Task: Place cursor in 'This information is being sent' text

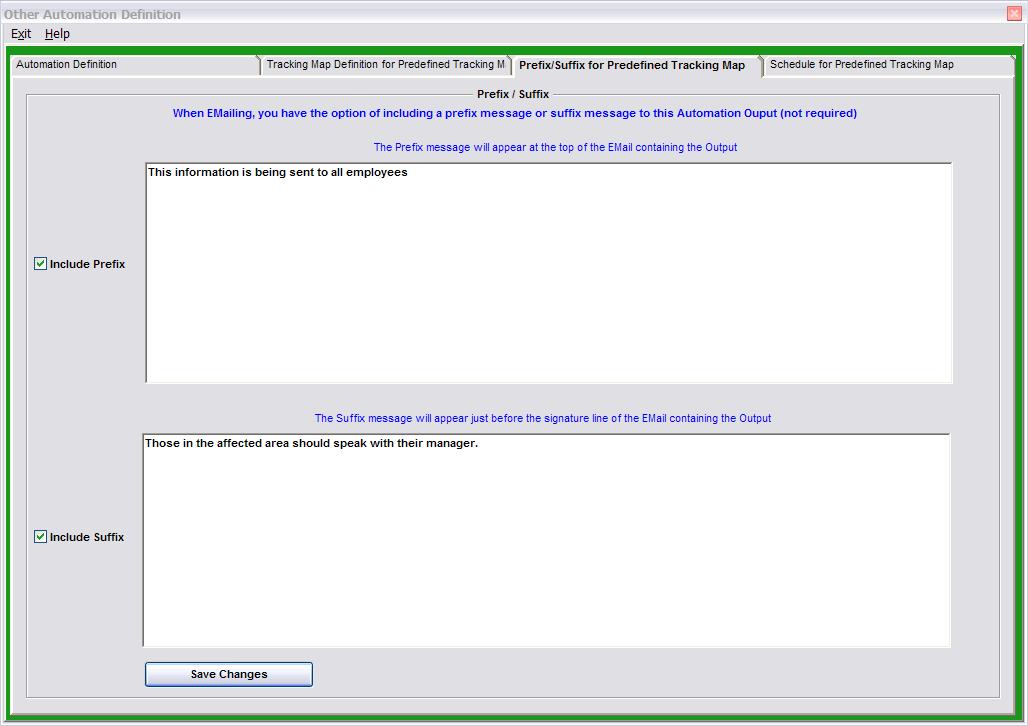Action: [277, 173]
